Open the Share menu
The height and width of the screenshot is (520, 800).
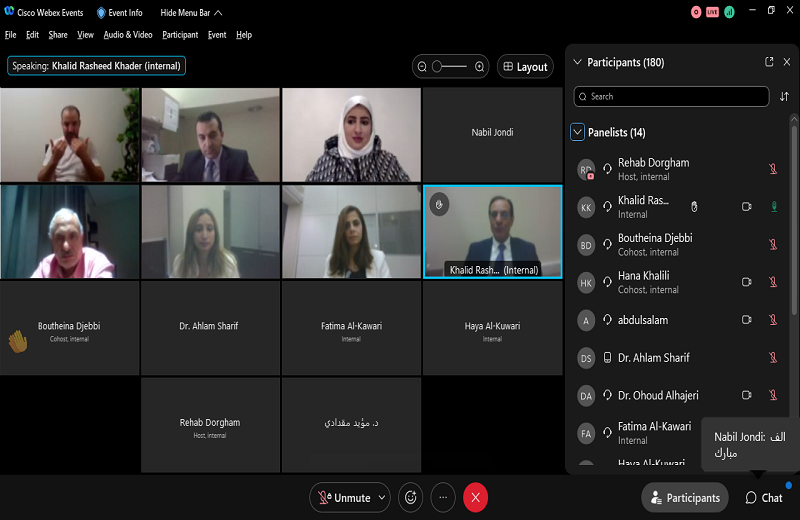(57, 35)
